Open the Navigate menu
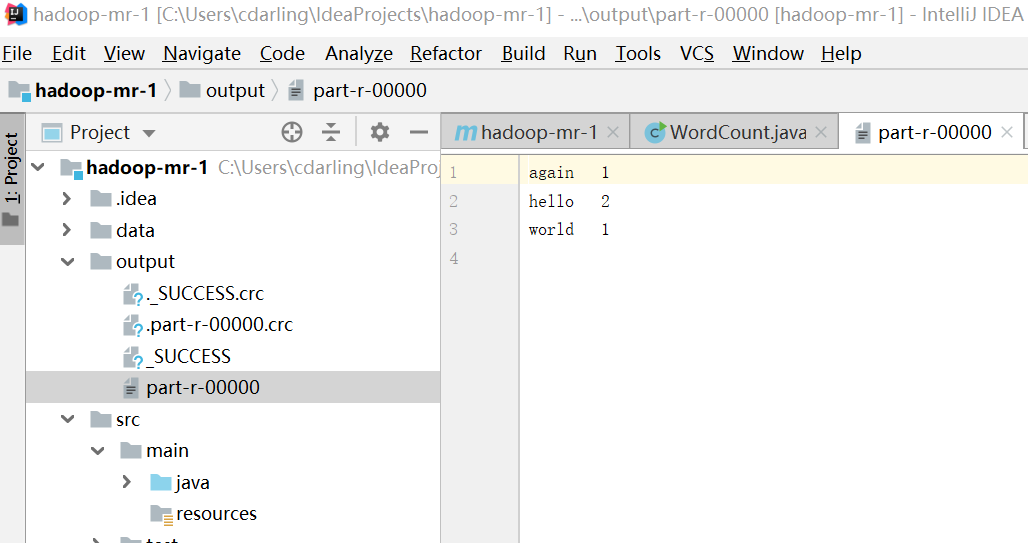Viewport: 1028px width, 543px height. [x=202, y=53]
